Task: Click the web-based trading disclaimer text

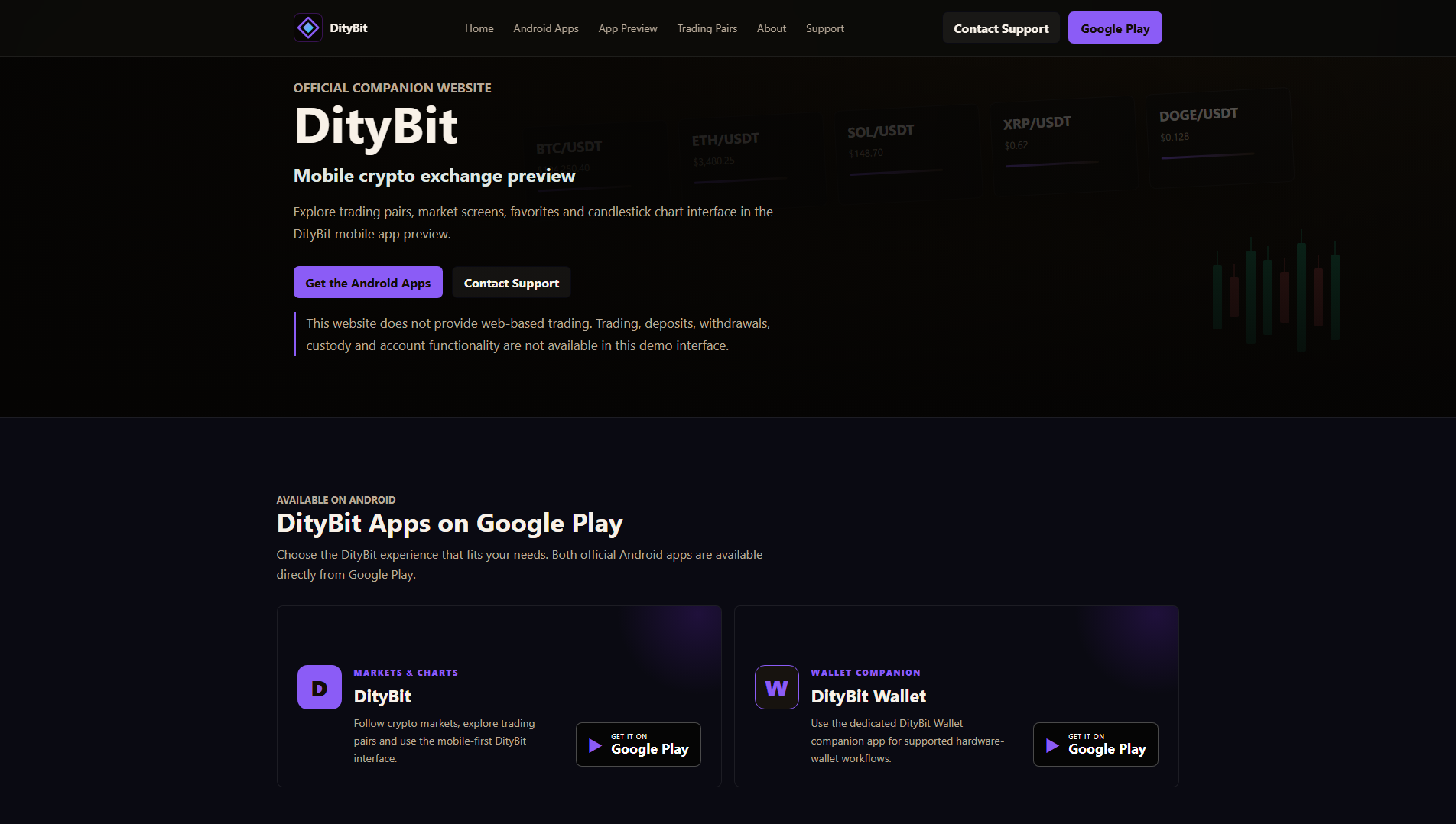Action: tap(538, 335)
